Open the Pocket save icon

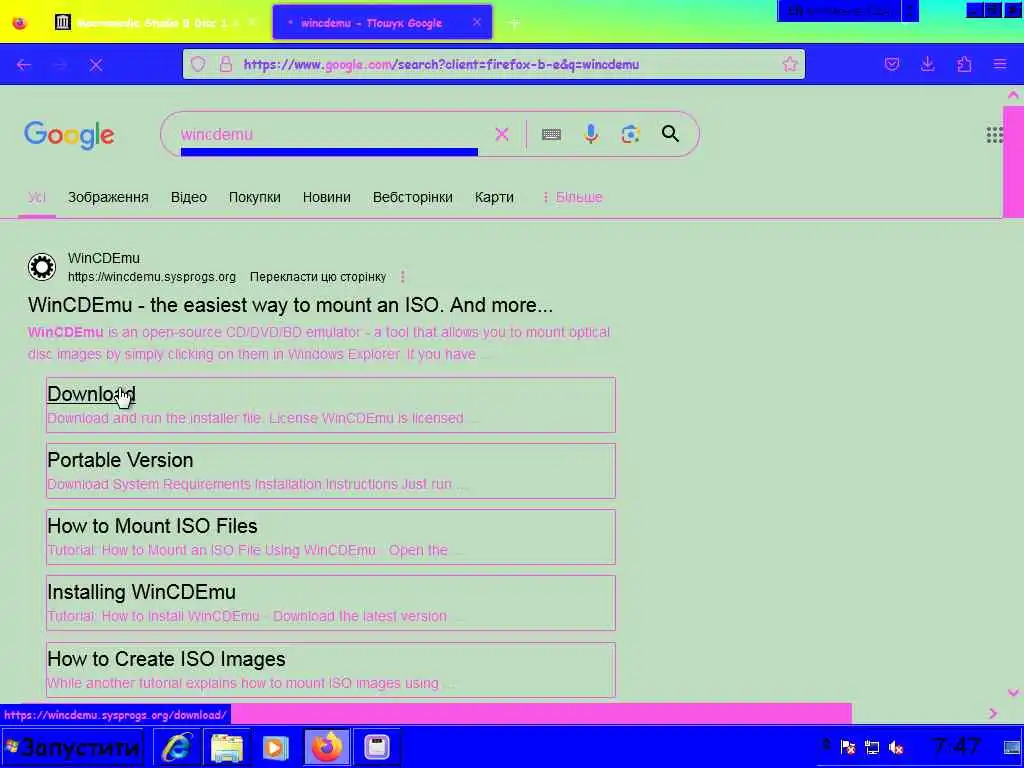pyautogui.click(x=891, y=64)
